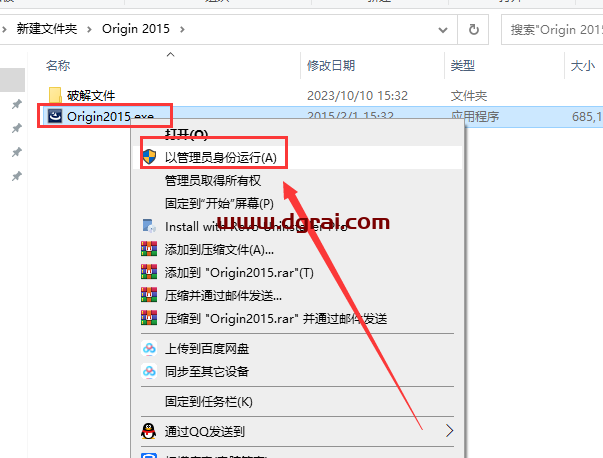Select the 破解文件 folder name
Viewport: 603px width, 458px height.
tap(91, 95)
